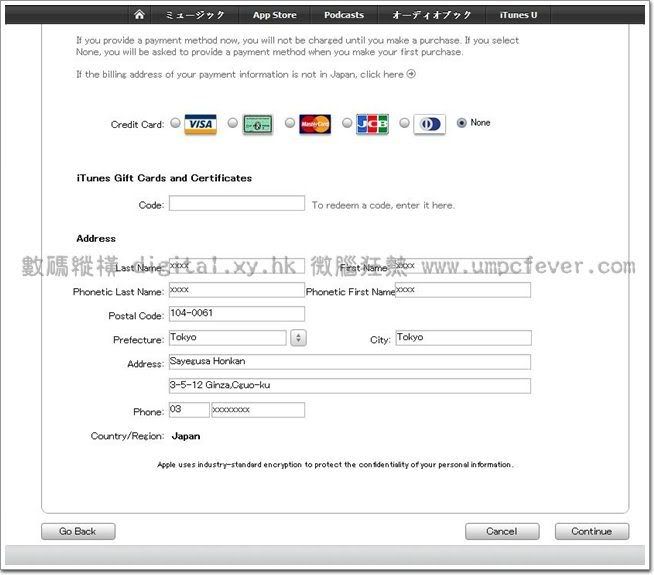Switch to the Podcasts tab
Viewport: 654px width, 575px height.
343,15
